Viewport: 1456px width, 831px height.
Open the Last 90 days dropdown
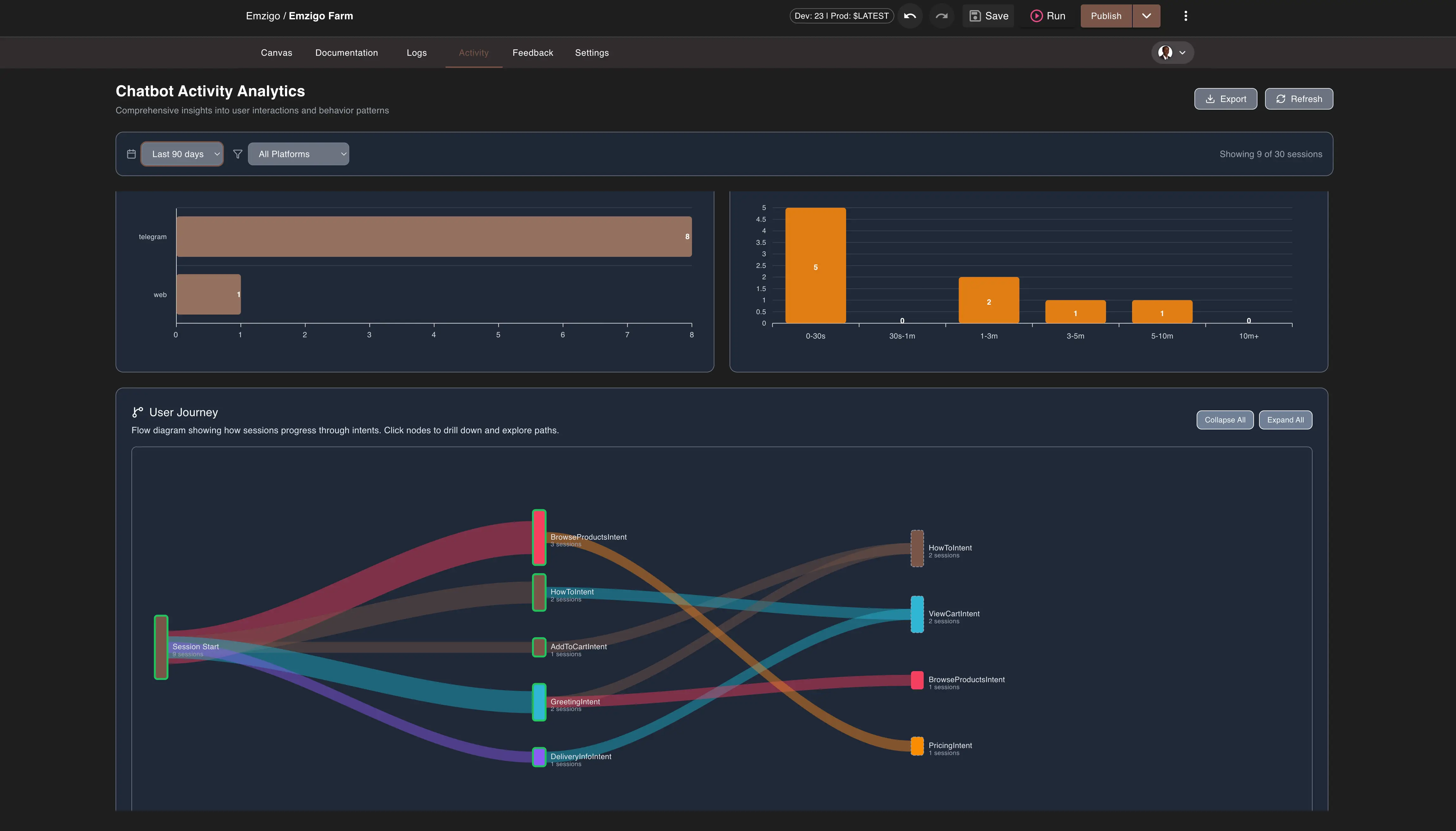coord(182,154)
